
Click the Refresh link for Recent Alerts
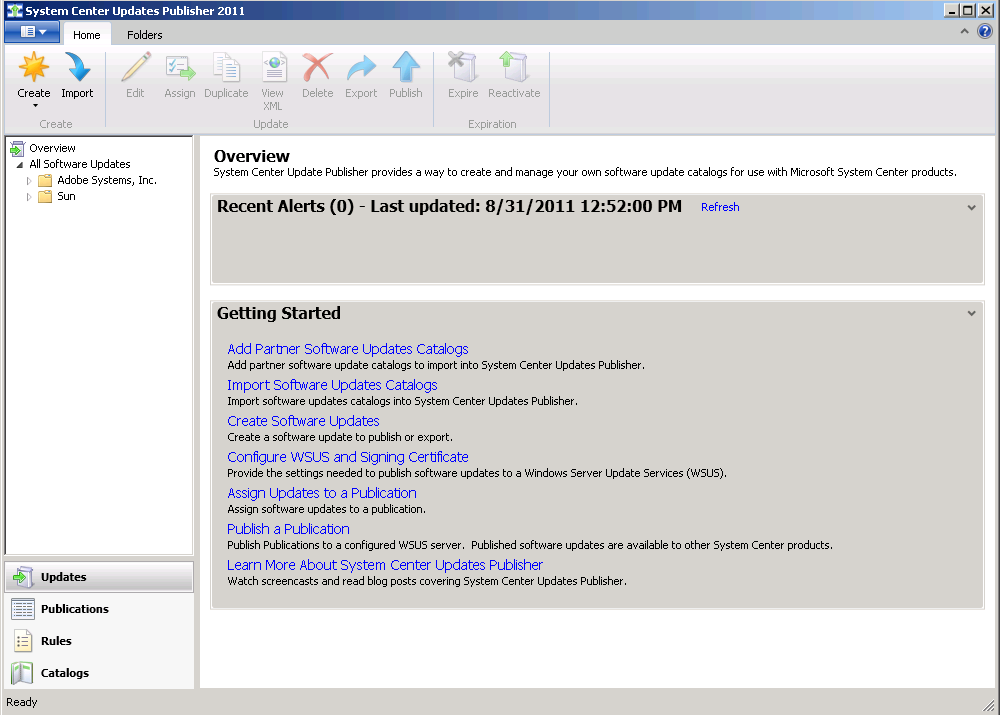pyautogui.click(x=720, y=207)
